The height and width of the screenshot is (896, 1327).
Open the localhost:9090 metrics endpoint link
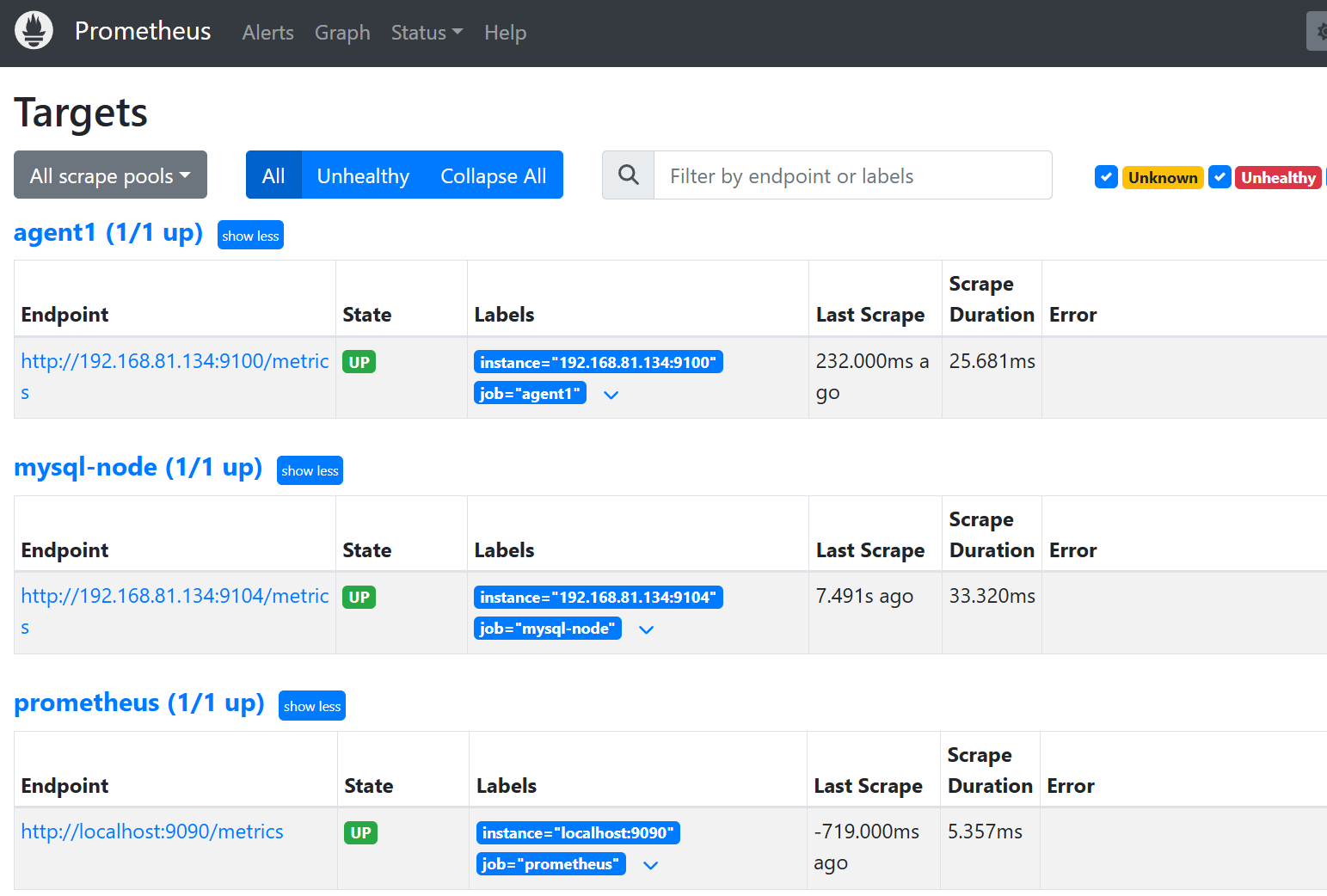click(x=152, y=832)
